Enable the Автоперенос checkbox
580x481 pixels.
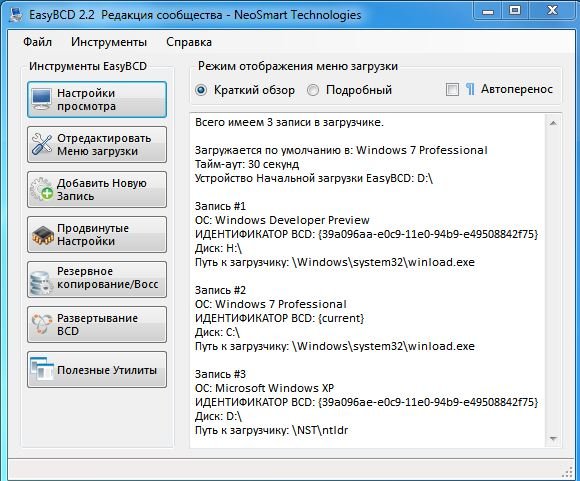pos(452,90)
